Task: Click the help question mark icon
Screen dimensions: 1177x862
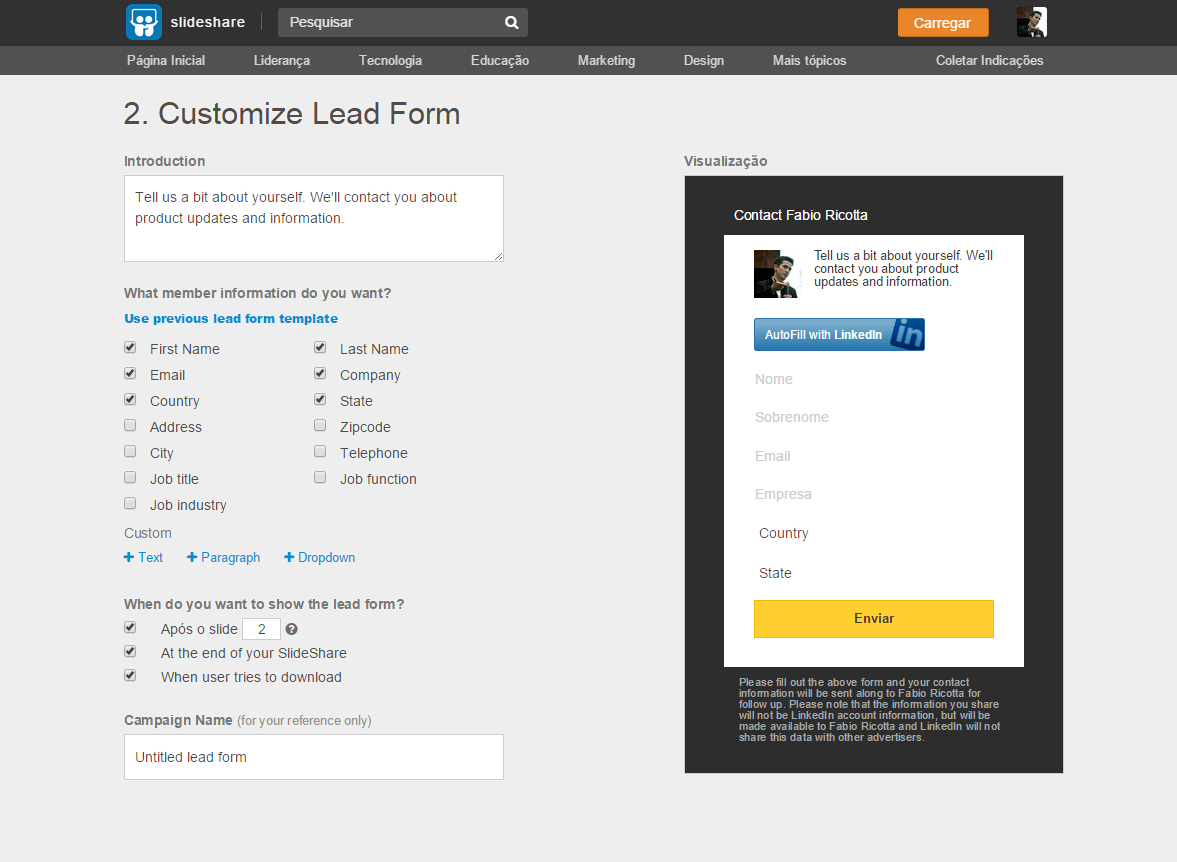Action: click(x=291, y=629)
